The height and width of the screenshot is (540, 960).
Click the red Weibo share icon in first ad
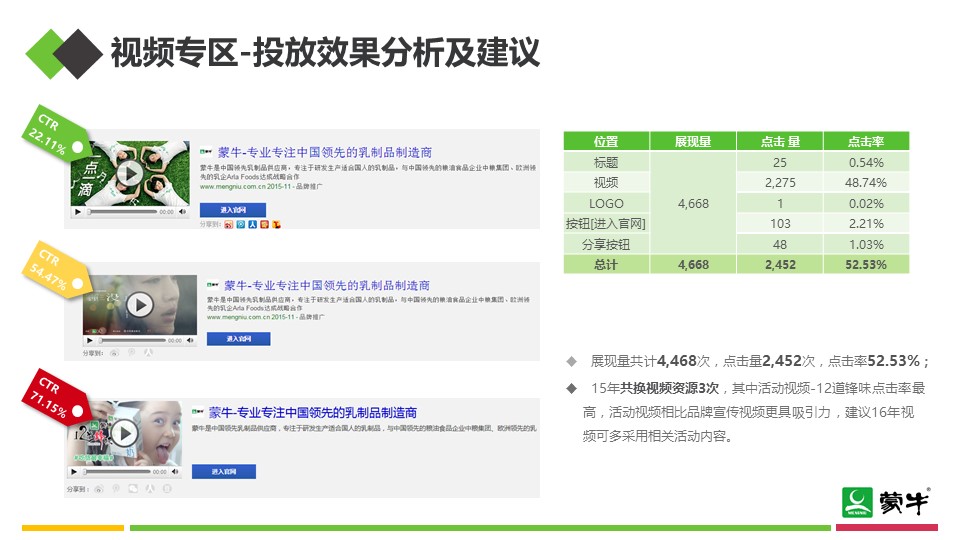[229, 225]
